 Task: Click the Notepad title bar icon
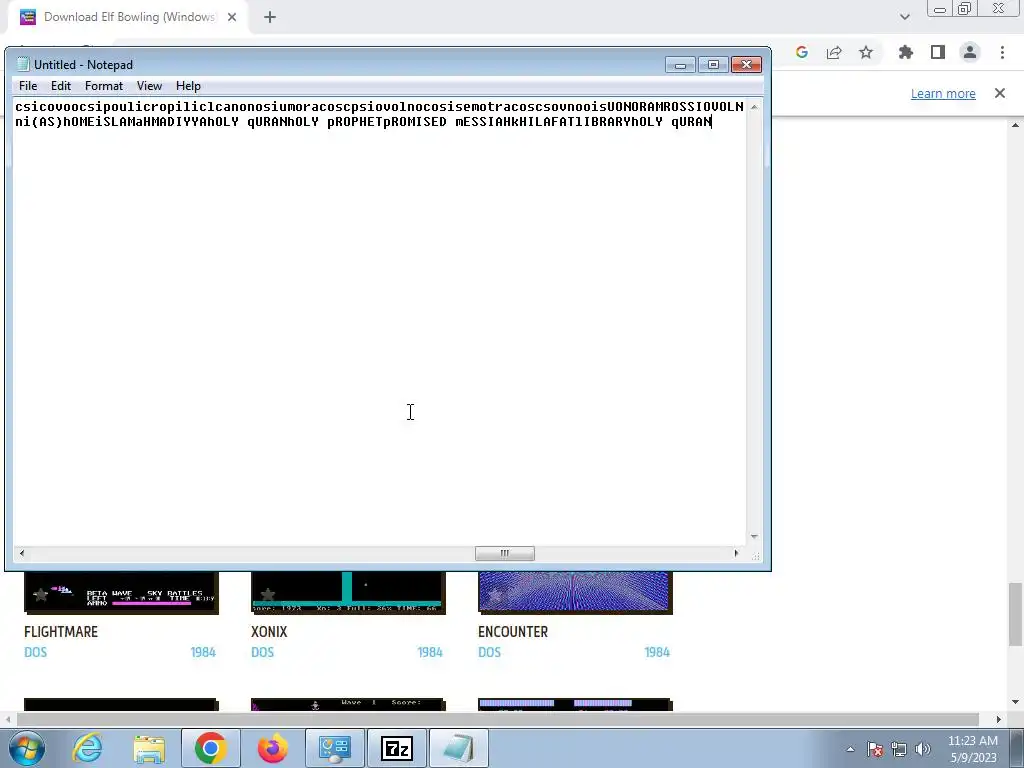click(23, 64)
